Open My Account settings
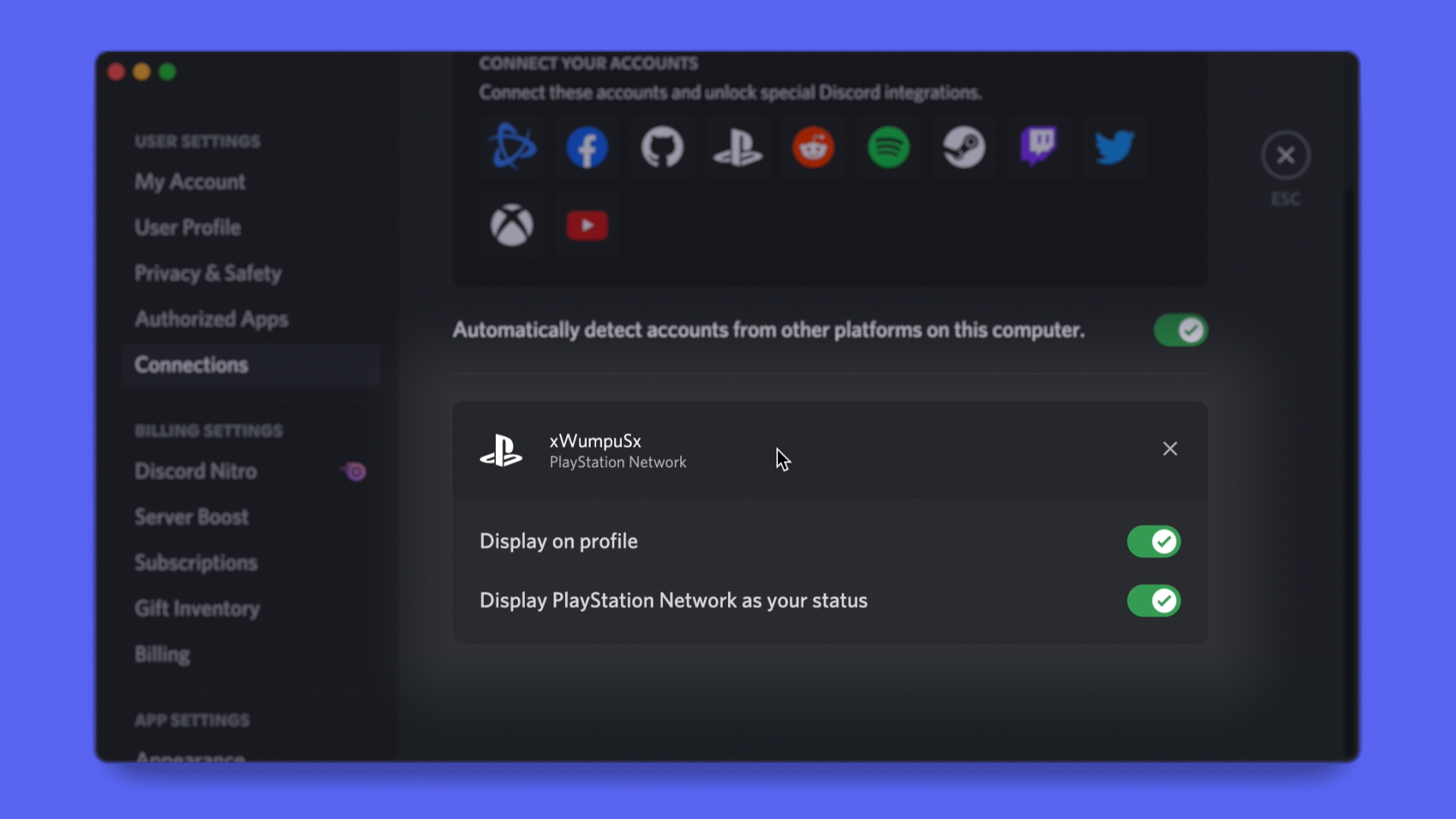This screenshot has height=819, width=1456. pyautogui.click(x=189, y=181)
